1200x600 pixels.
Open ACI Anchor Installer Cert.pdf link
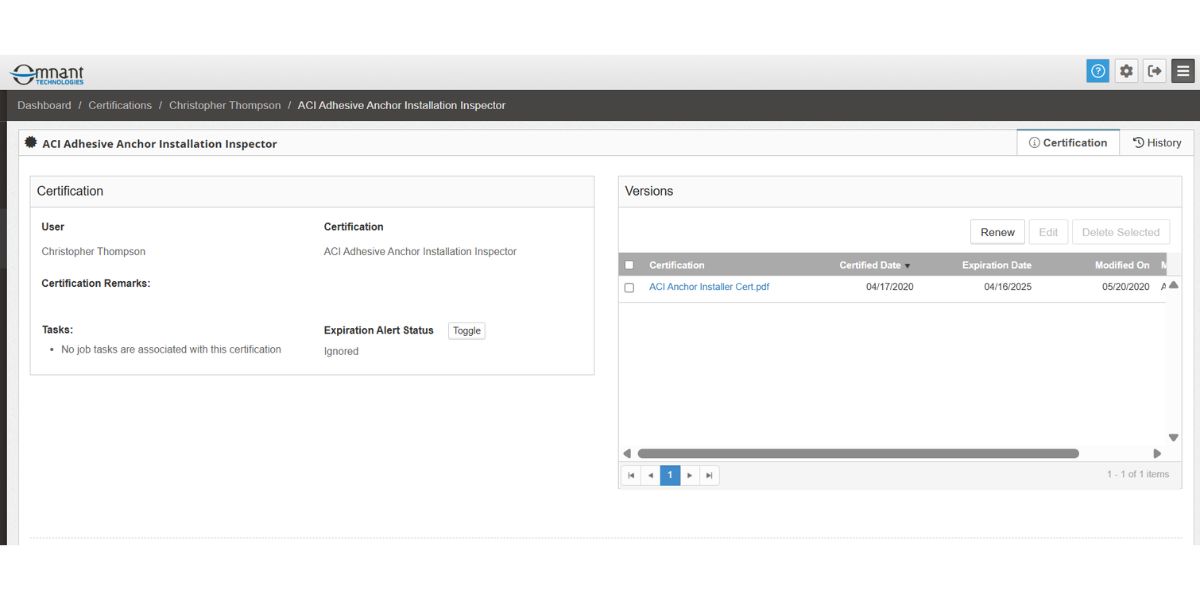pyautogui.click(x=709, y=287)
